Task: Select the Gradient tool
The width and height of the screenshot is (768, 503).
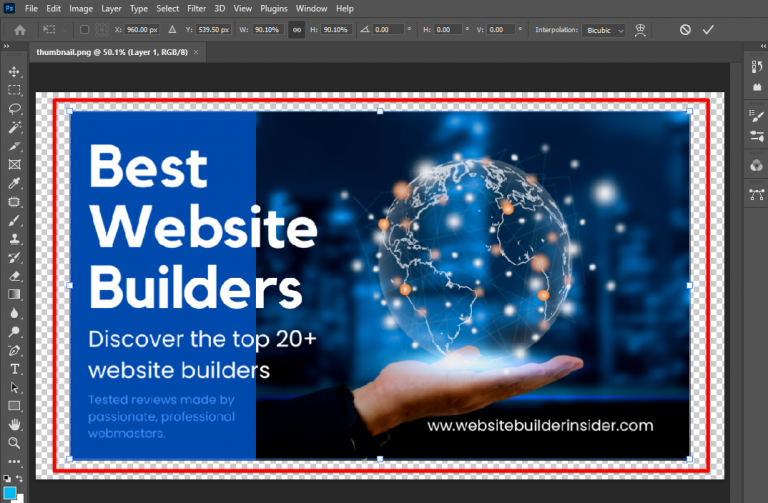Action: [x=14, y=294]
